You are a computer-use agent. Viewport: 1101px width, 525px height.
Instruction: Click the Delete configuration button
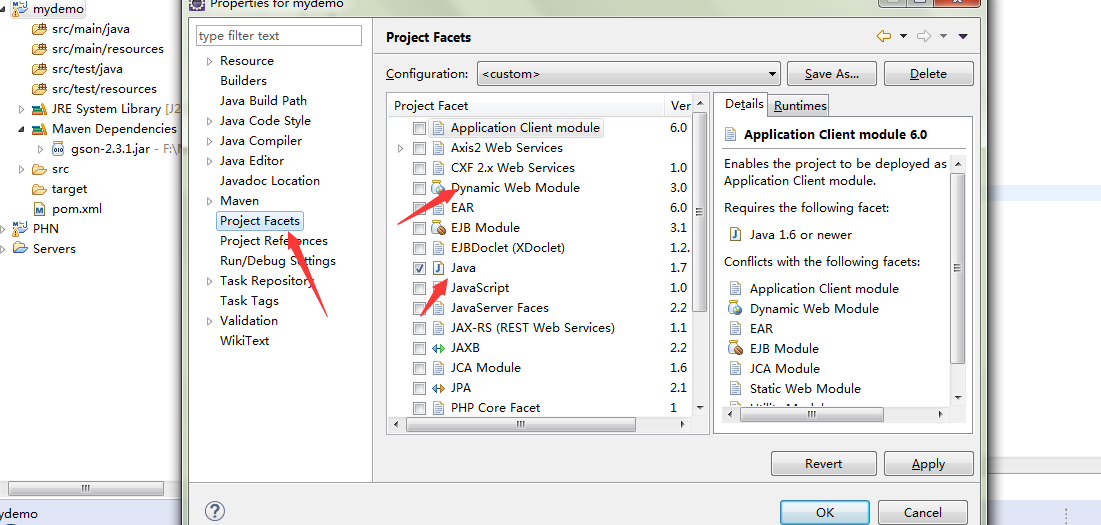click(x=928, y=74)
